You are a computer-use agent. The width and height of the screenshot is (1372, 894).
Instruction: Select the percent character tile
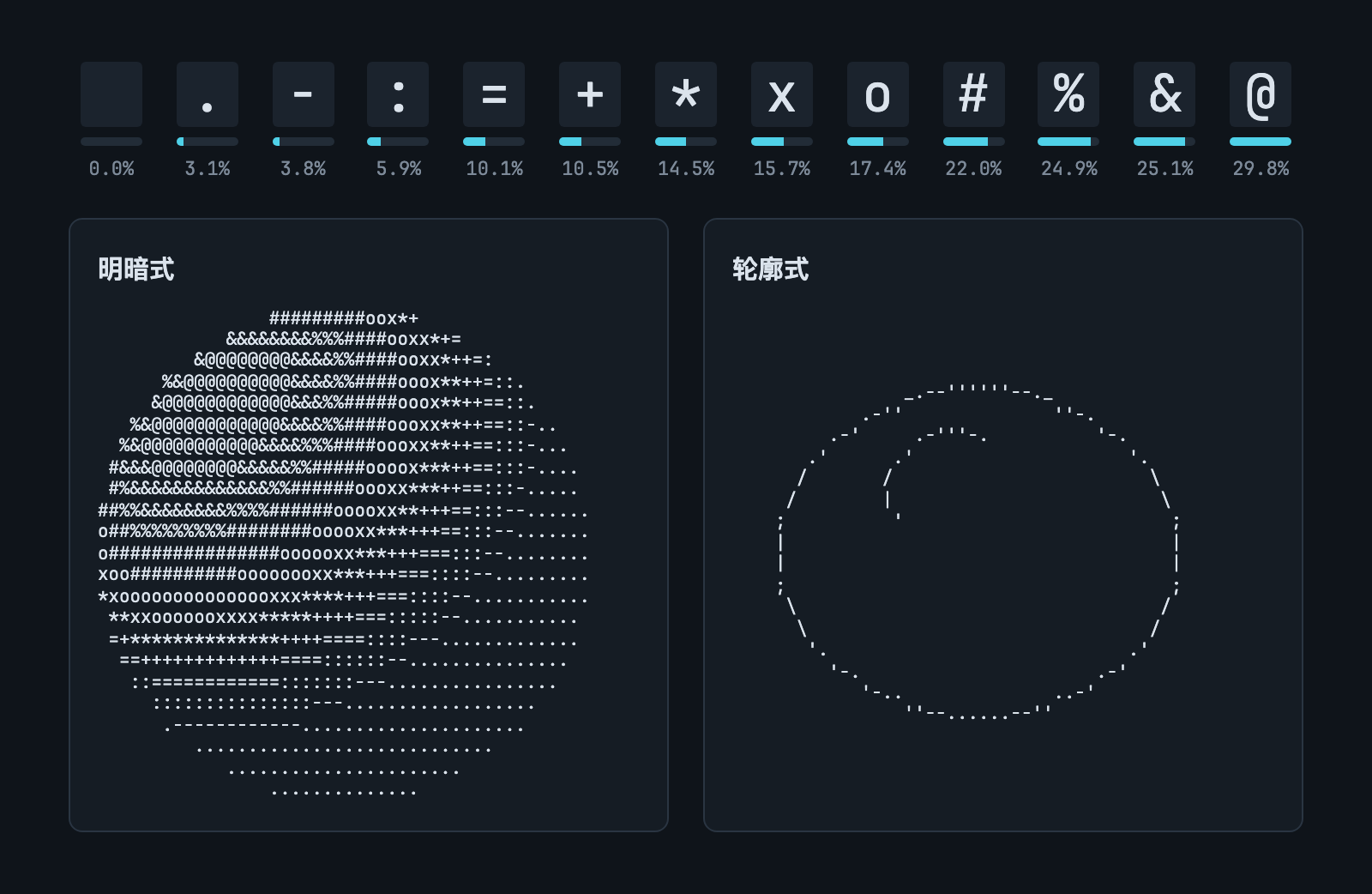[x=1068, y=94]
